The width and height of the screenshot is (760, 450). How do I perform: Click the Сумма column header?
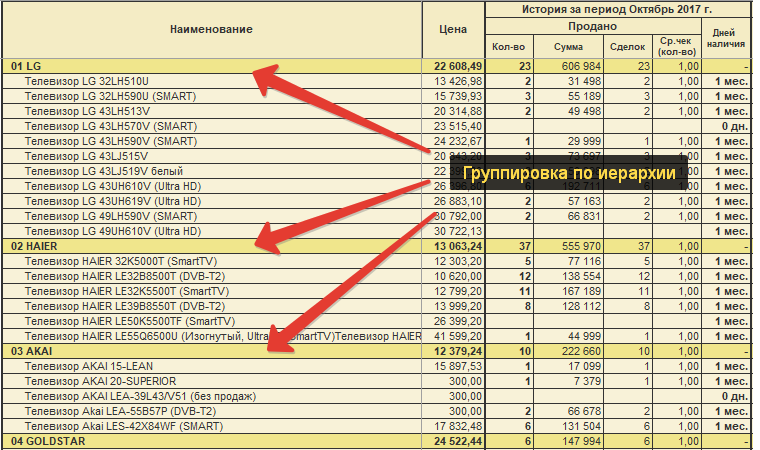coord(569,47)
